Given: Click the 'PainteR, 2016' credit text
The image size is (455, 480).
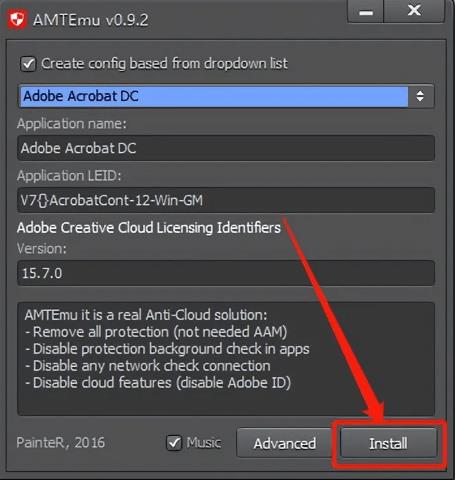Looking at the screenshot, I should coord(61,443).
